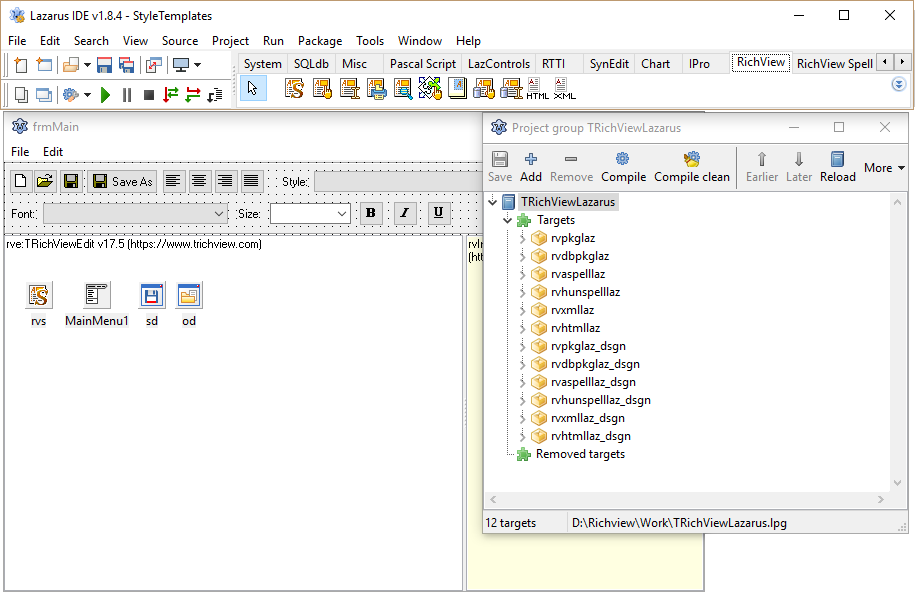Switch to the SynEdit component palette tab
This screenshot has width=915, height=593.
[609, 64]
